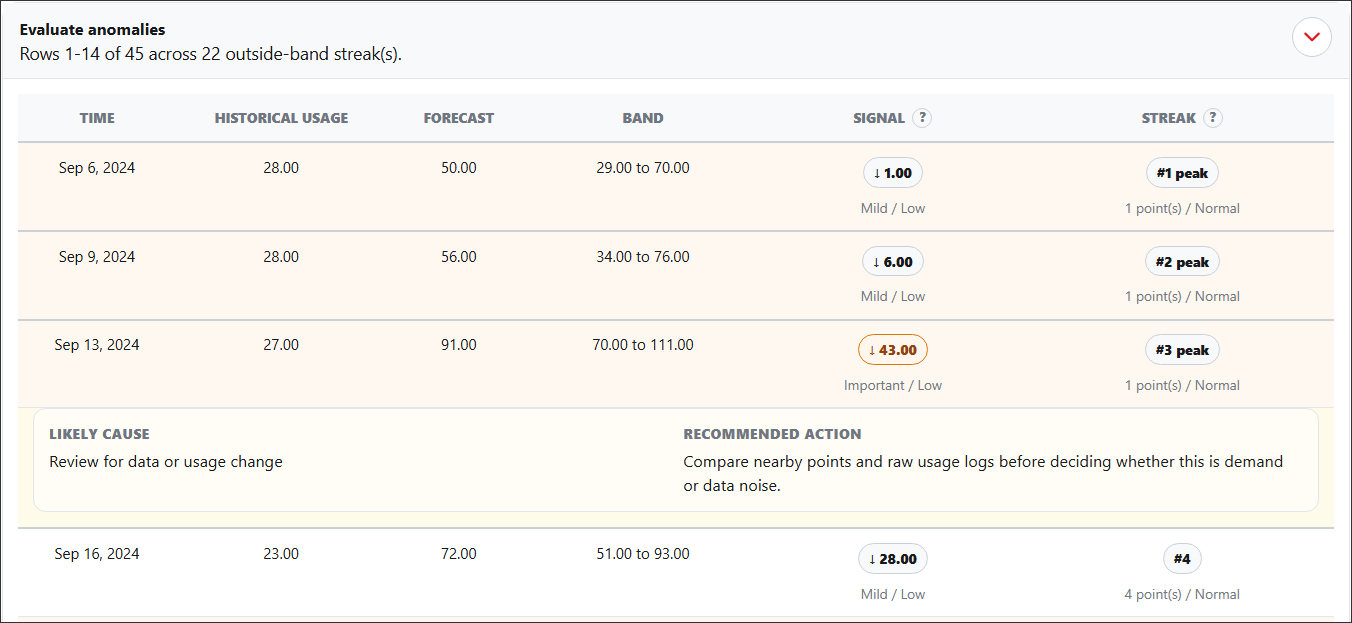Expand the Sep 16, 2024 row
This screenshot has height=623, width=1352.
pos(676,572)
